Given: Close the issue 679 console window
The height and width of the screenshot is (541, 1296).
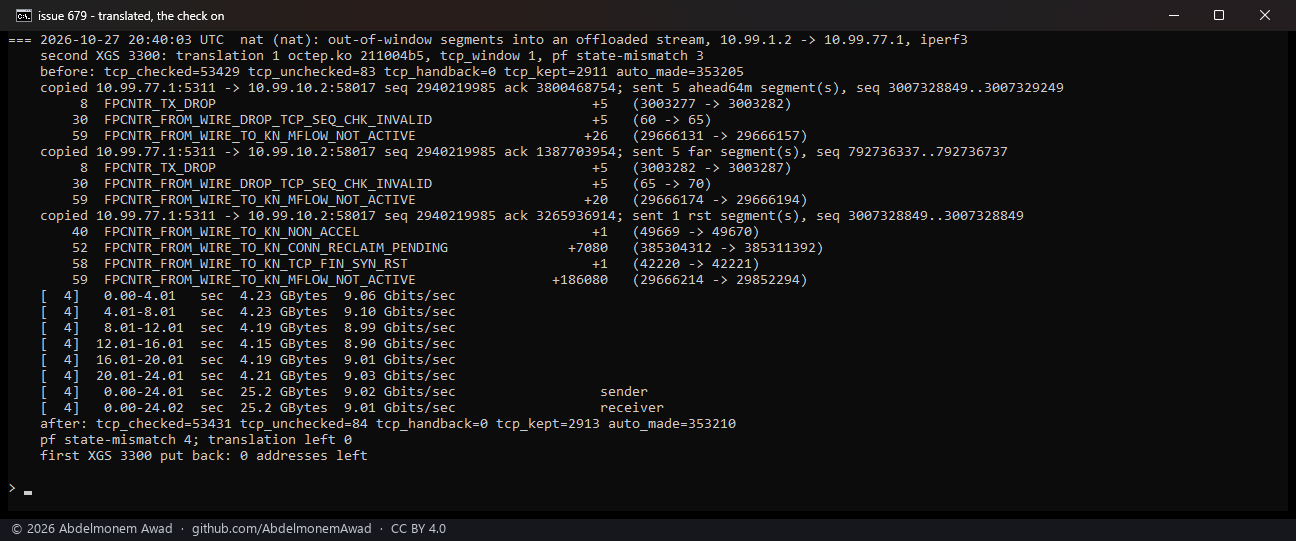Looking at the screenshot, I should pyautogui.click(x=1265, y=15).
